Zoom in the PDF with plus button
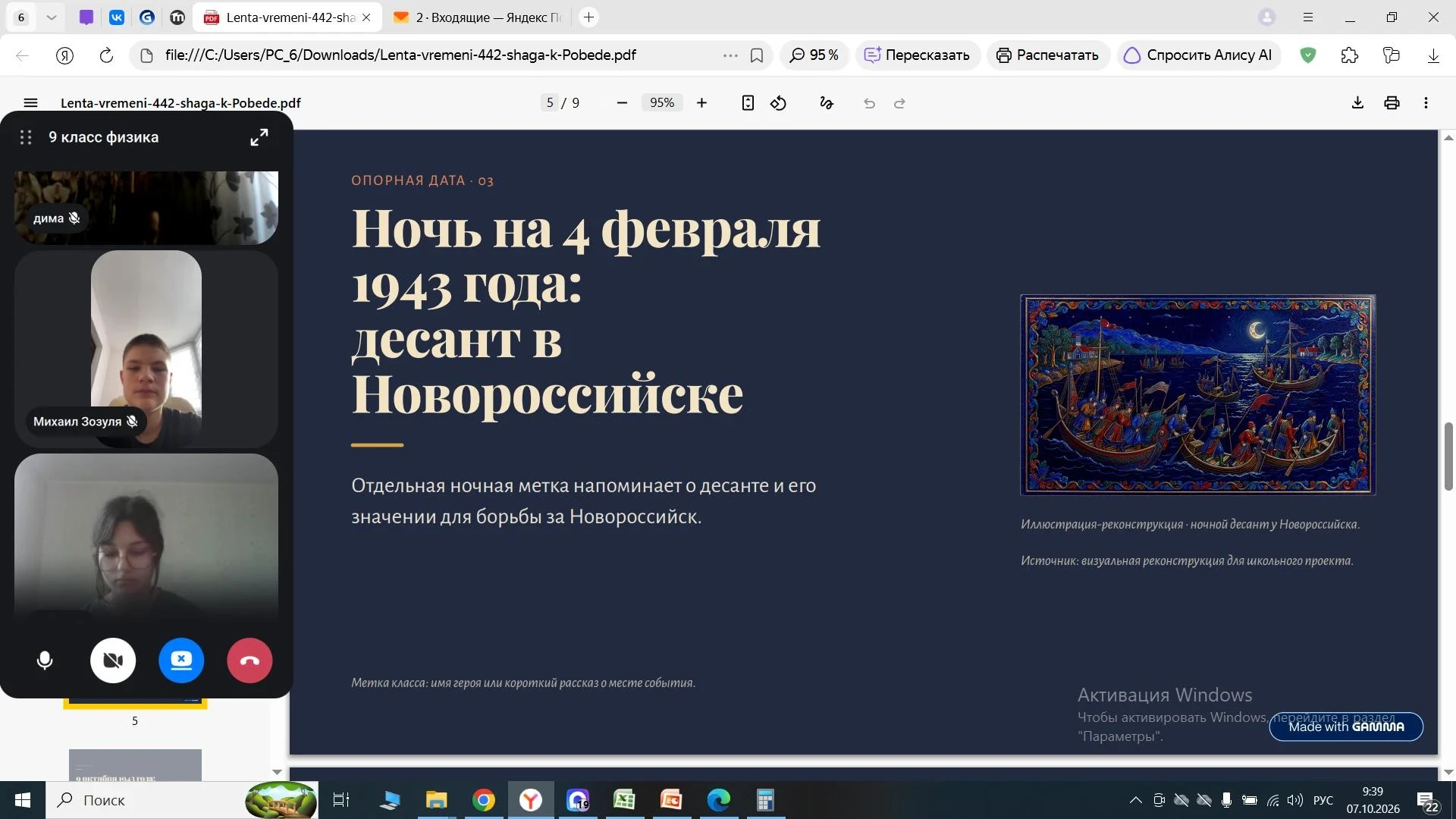The width and height of the screenshot is (1456, 819). [701, 103]
